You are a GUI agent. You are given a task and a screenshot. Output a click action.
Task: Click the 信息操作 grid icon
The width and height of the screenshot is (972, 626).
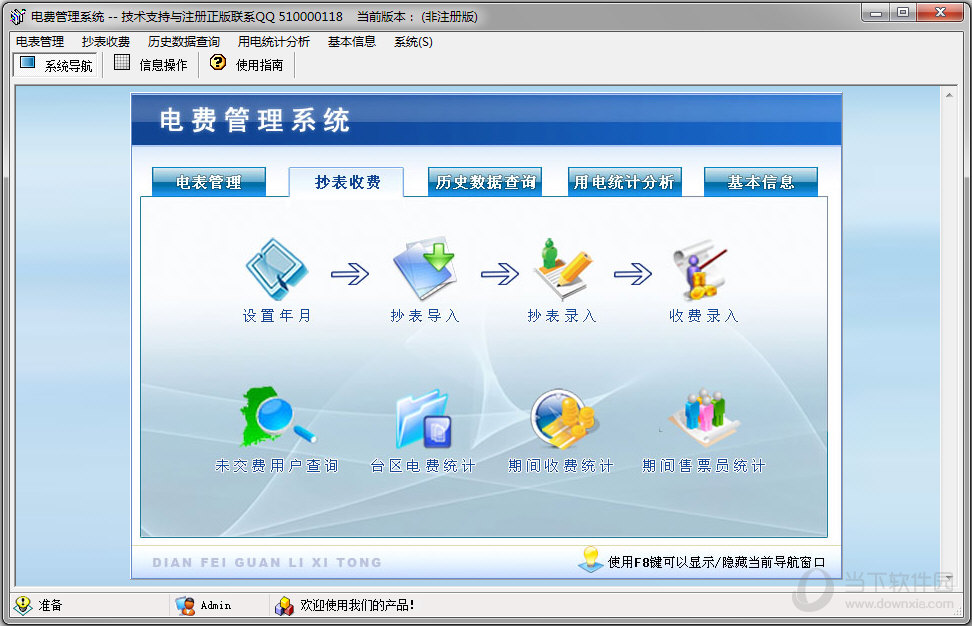[x=122, y=62]
